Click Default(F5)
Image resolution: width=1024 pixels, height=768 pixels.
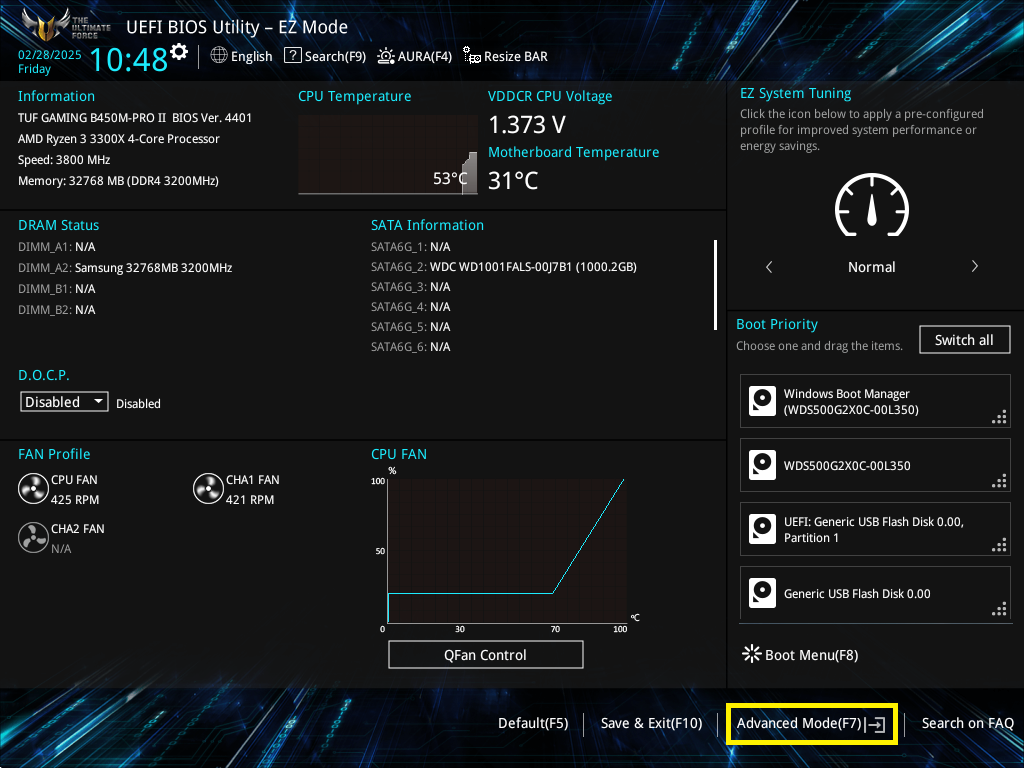tap(533, 723)
